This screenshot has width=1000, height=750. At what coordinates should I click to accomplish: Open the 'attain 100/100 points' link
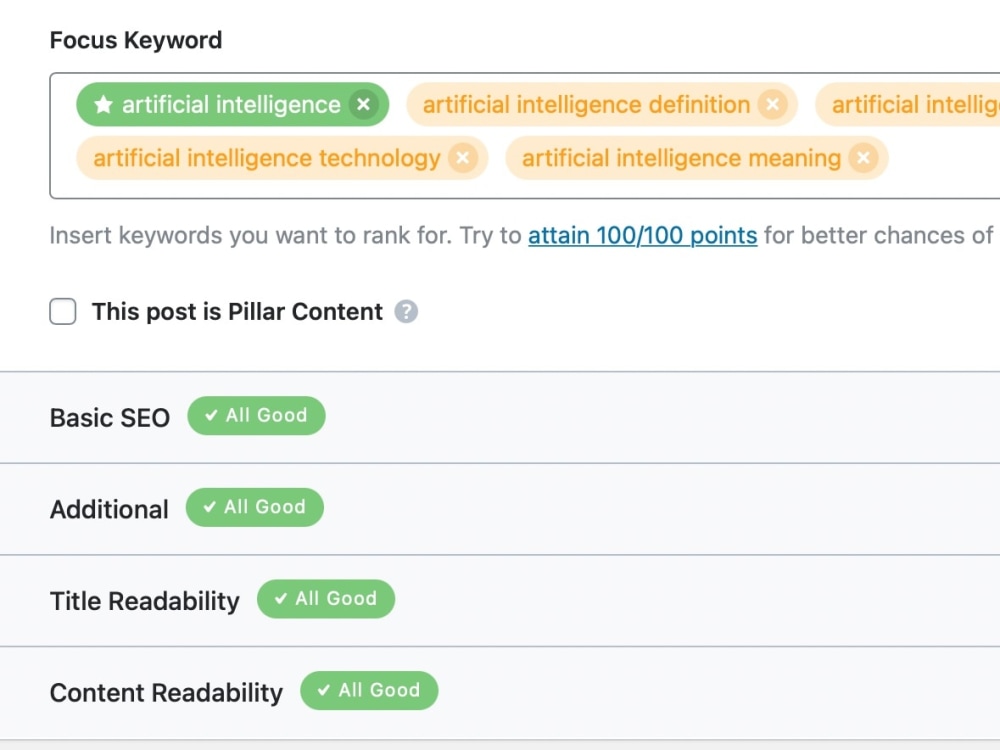[642, 235]
